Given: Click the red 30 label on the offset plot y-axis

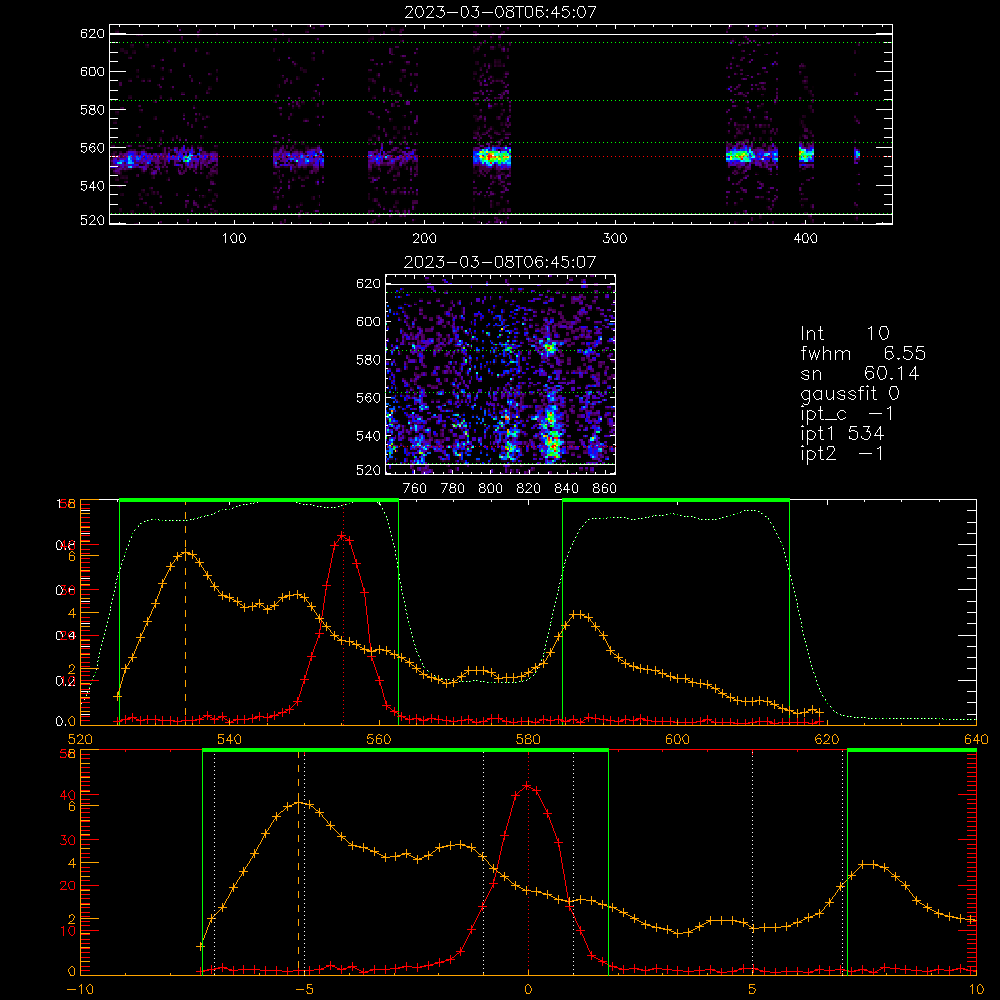Looking at the screenshot, I should click(x=68, y=840).
